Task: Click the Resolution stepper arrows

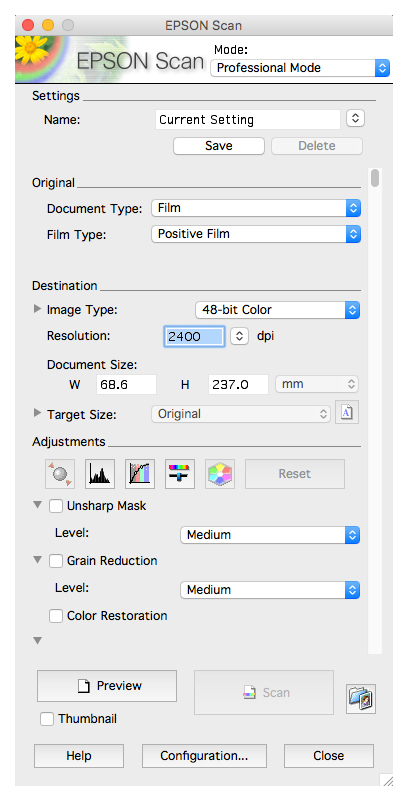Action: click(239, 337)
